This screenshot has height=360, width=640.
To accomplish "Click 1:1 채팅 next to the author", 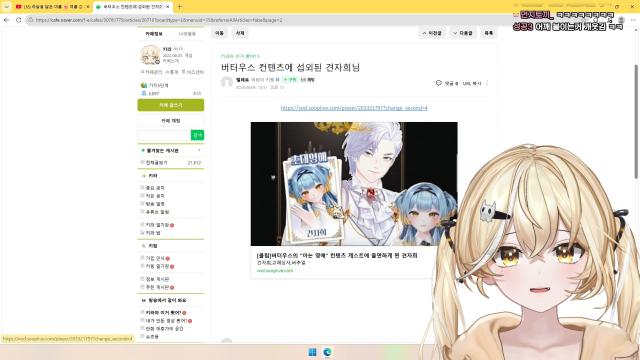I will 307,80.
